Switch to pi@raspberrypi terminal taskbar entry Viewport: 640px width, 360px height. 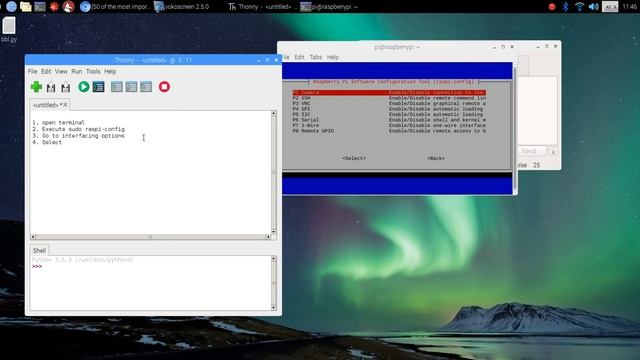point(329,7)
